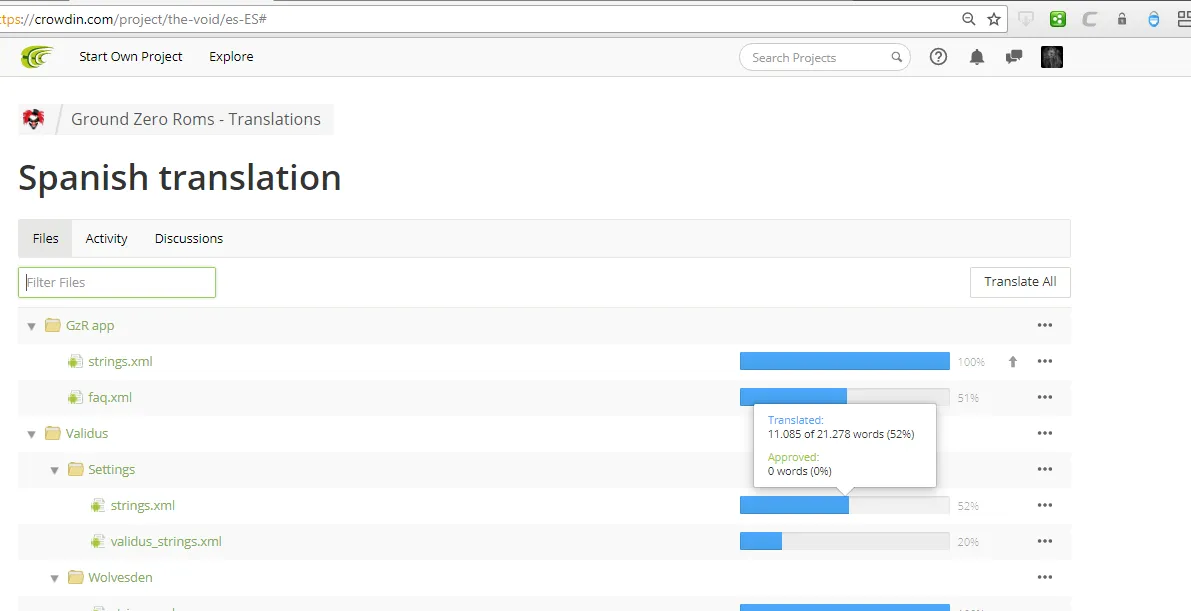Open the validus_strings.xml file link
1191x611 pixels.
coord(166,542)
